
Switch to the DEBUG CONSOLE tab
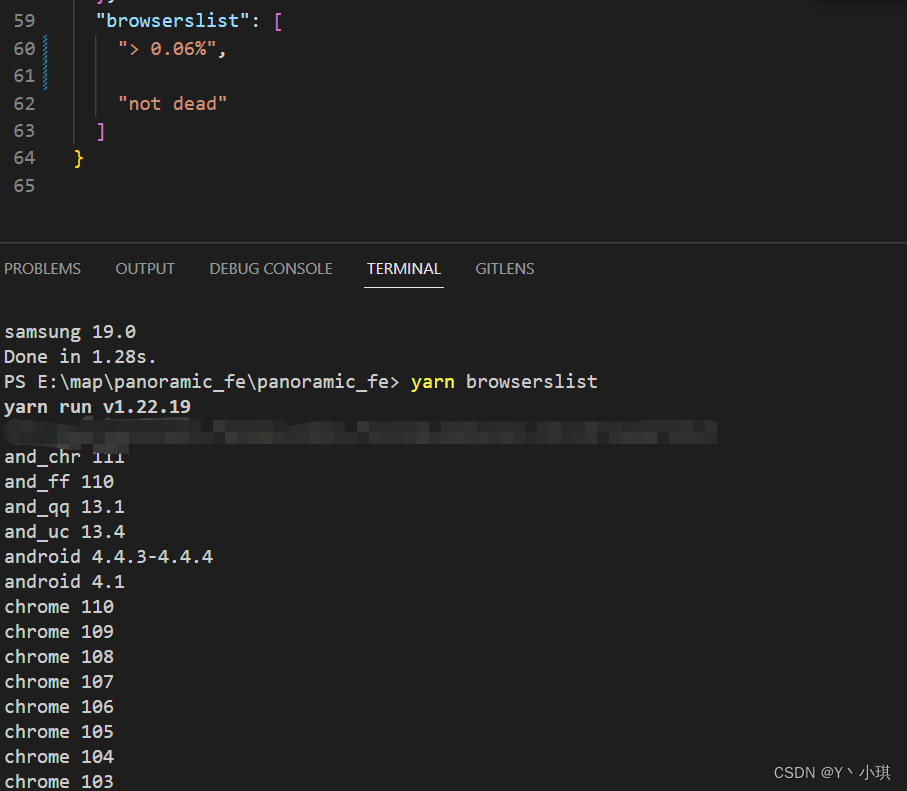pyautogui.click(x=270, y=268)
